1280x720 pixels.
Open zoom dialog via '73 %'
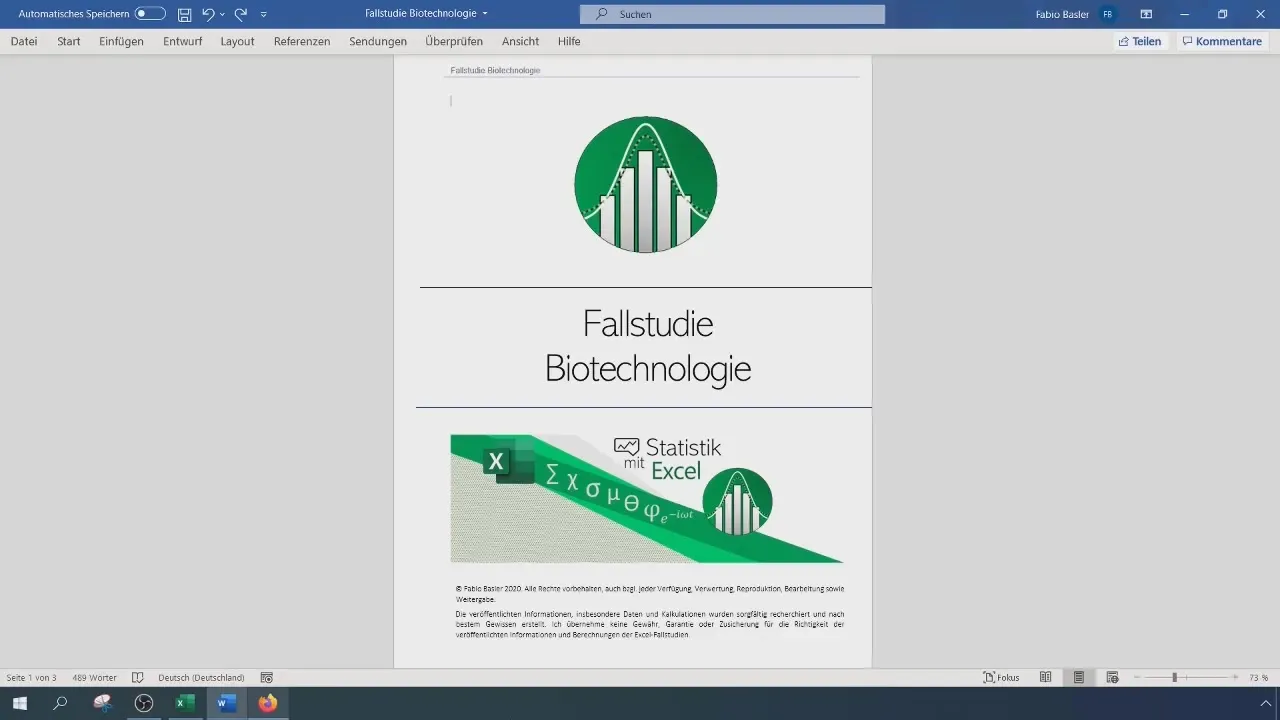coord(1258,677)
